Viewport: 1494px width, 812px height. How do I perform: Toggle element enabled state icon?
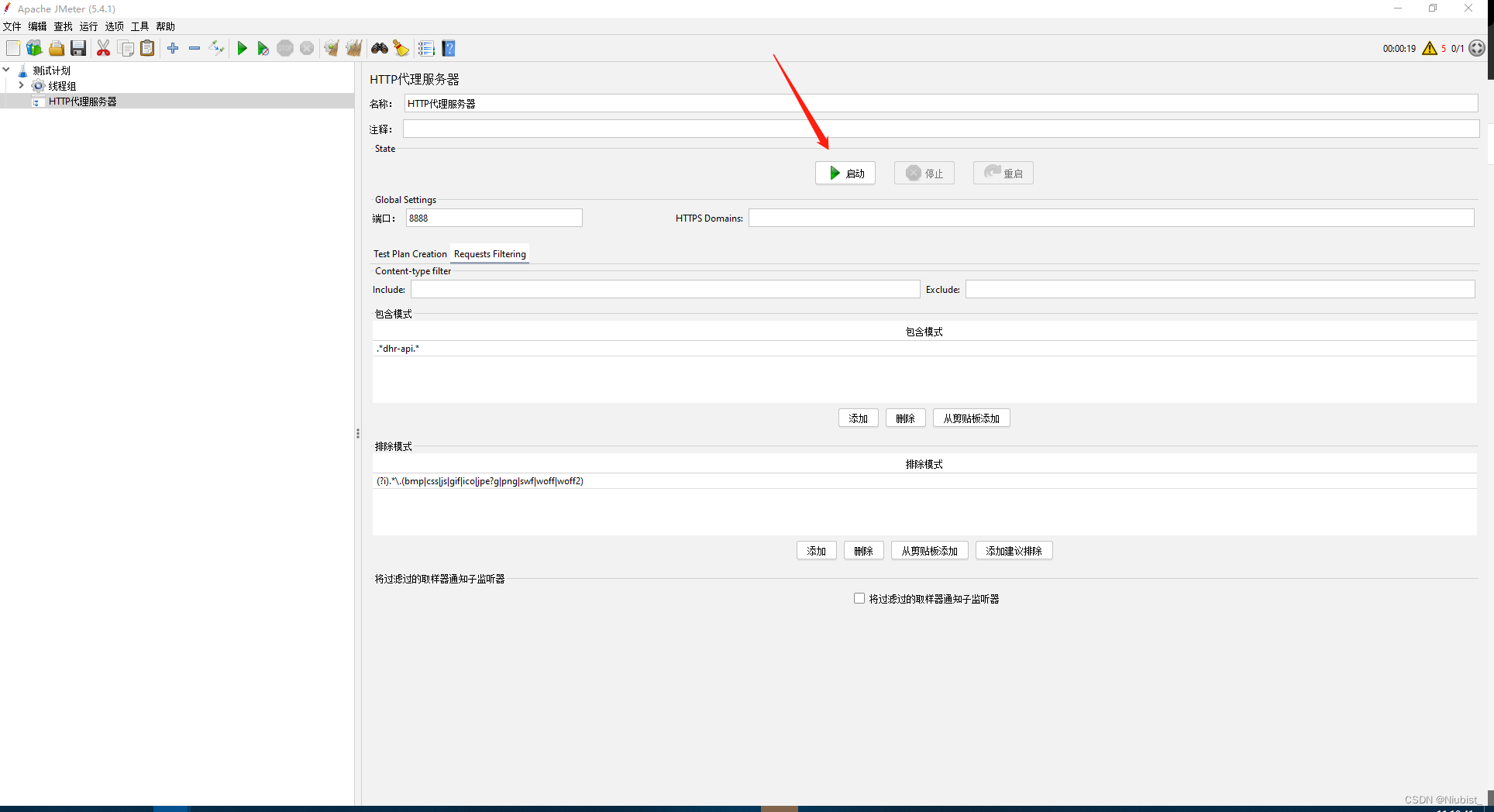(x=216, y=48)
